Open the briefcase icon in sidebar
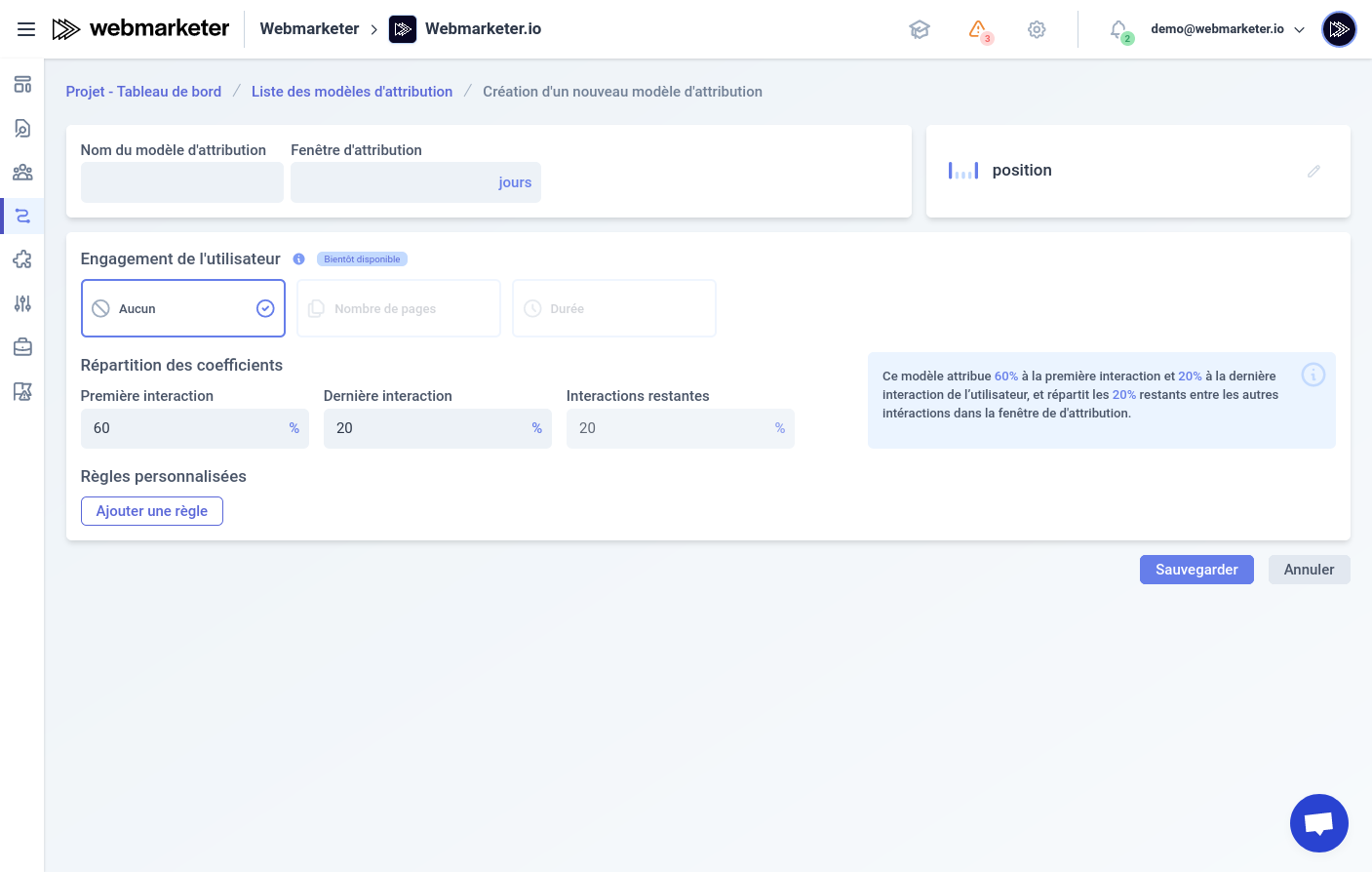This screenshot has width=1372, height=872. click(22, 347)
